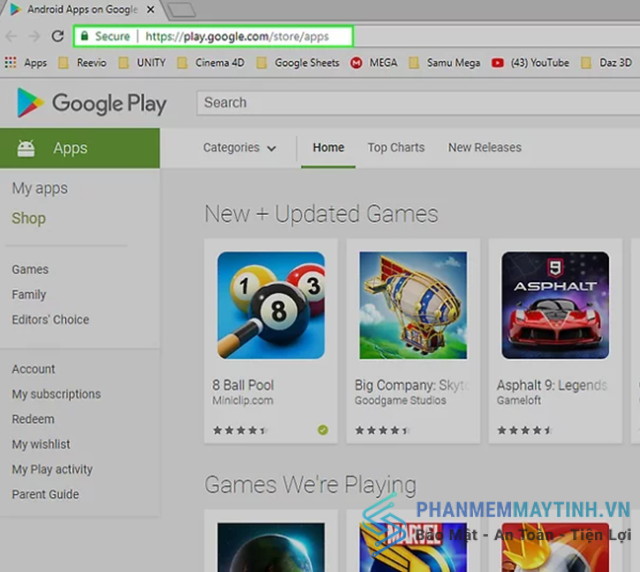This screenshot has width=640, height=572.
Task: Click the Big Company: Skytopia title
Action: (x=411, y=385)
